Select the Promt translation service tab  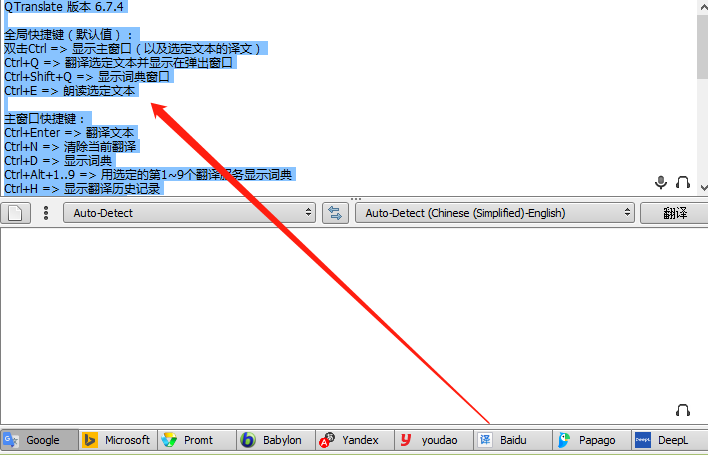197,440
